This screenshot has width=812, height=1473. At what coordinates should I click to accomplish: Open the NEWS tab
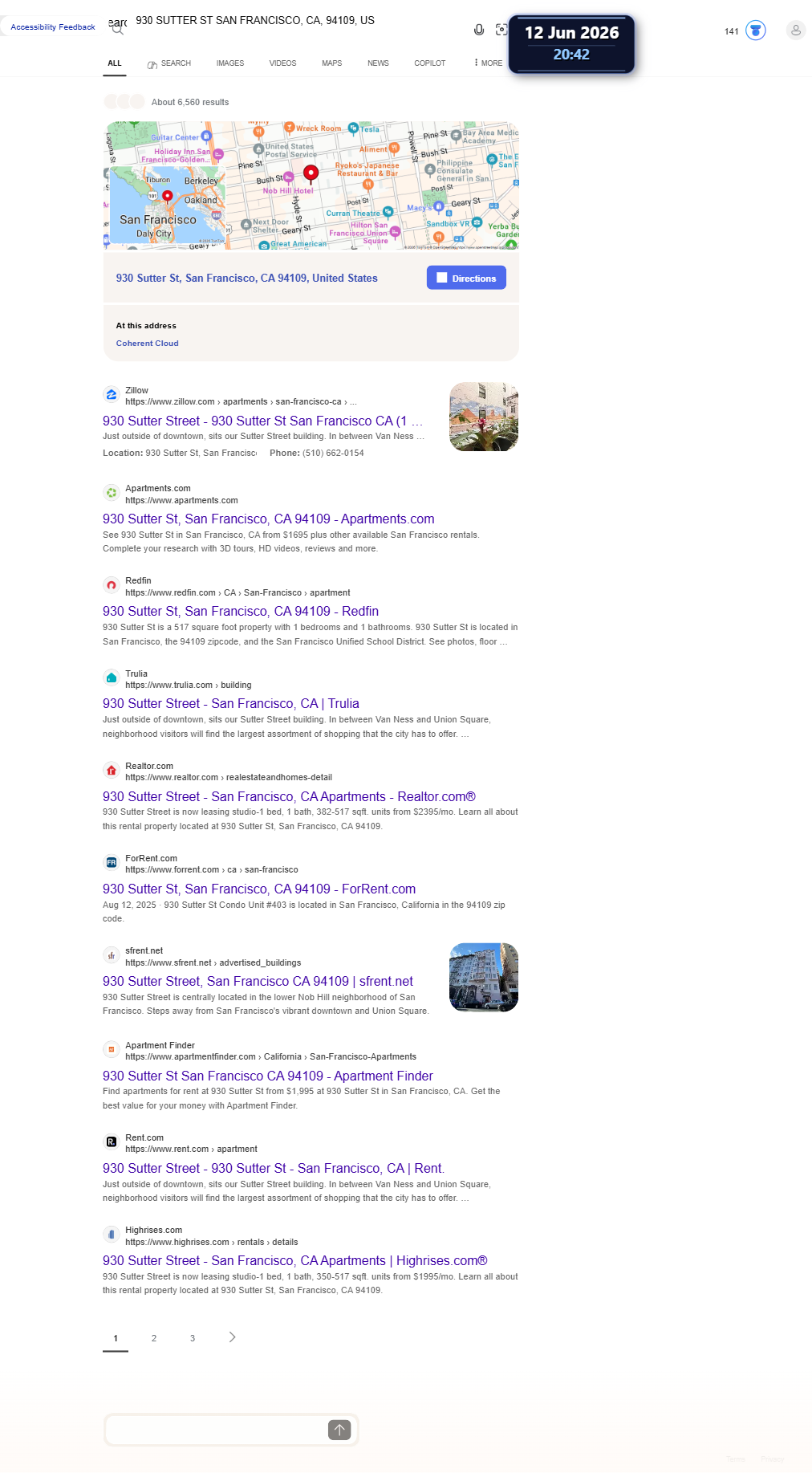pos(378,63)
